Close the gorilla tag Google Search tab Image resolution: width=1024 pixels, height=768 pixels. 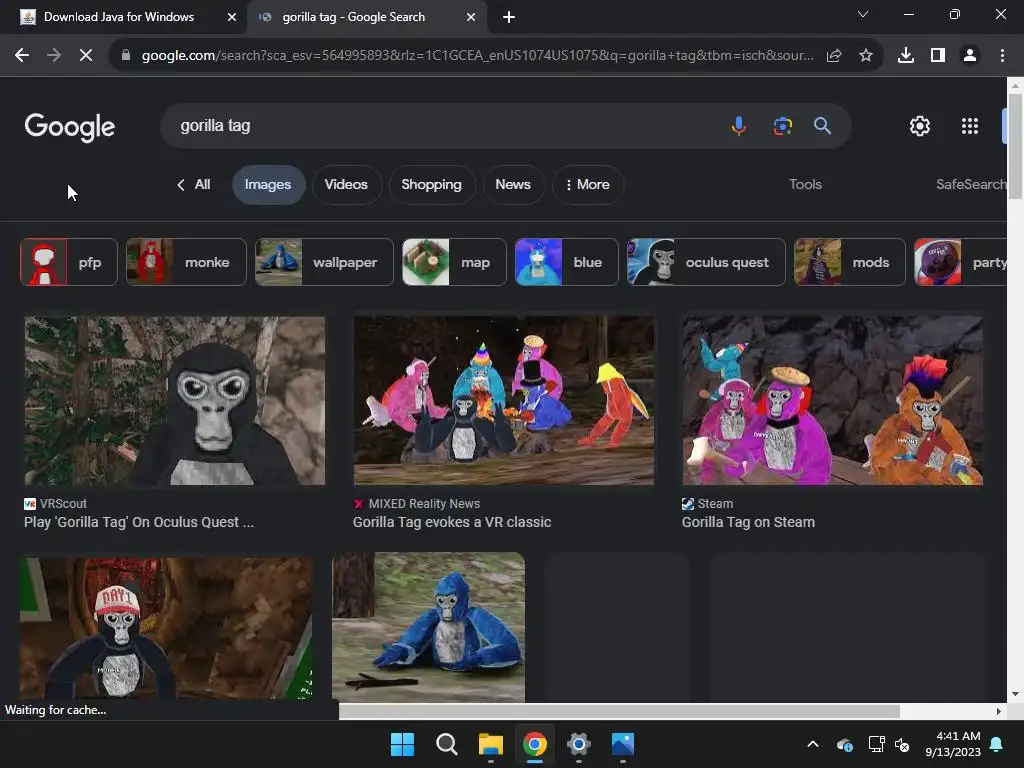tap(471, 17)
